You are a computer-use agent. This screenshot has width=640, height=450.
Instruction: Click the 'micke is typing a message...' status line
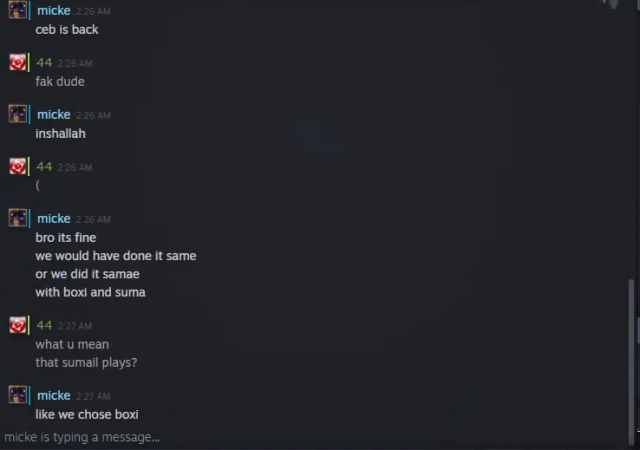(82, 437)
